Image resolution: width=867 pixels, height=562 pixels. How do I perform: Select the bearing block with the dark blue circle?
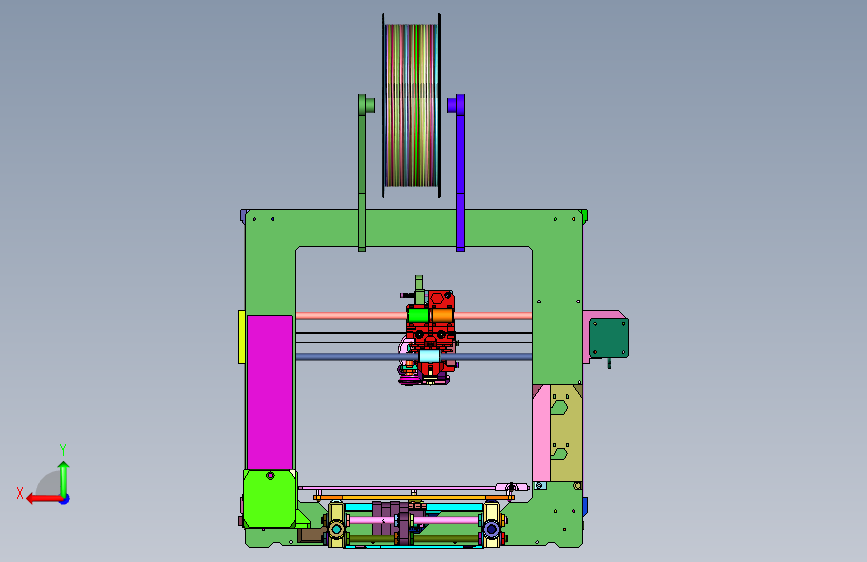click(492, 525)
